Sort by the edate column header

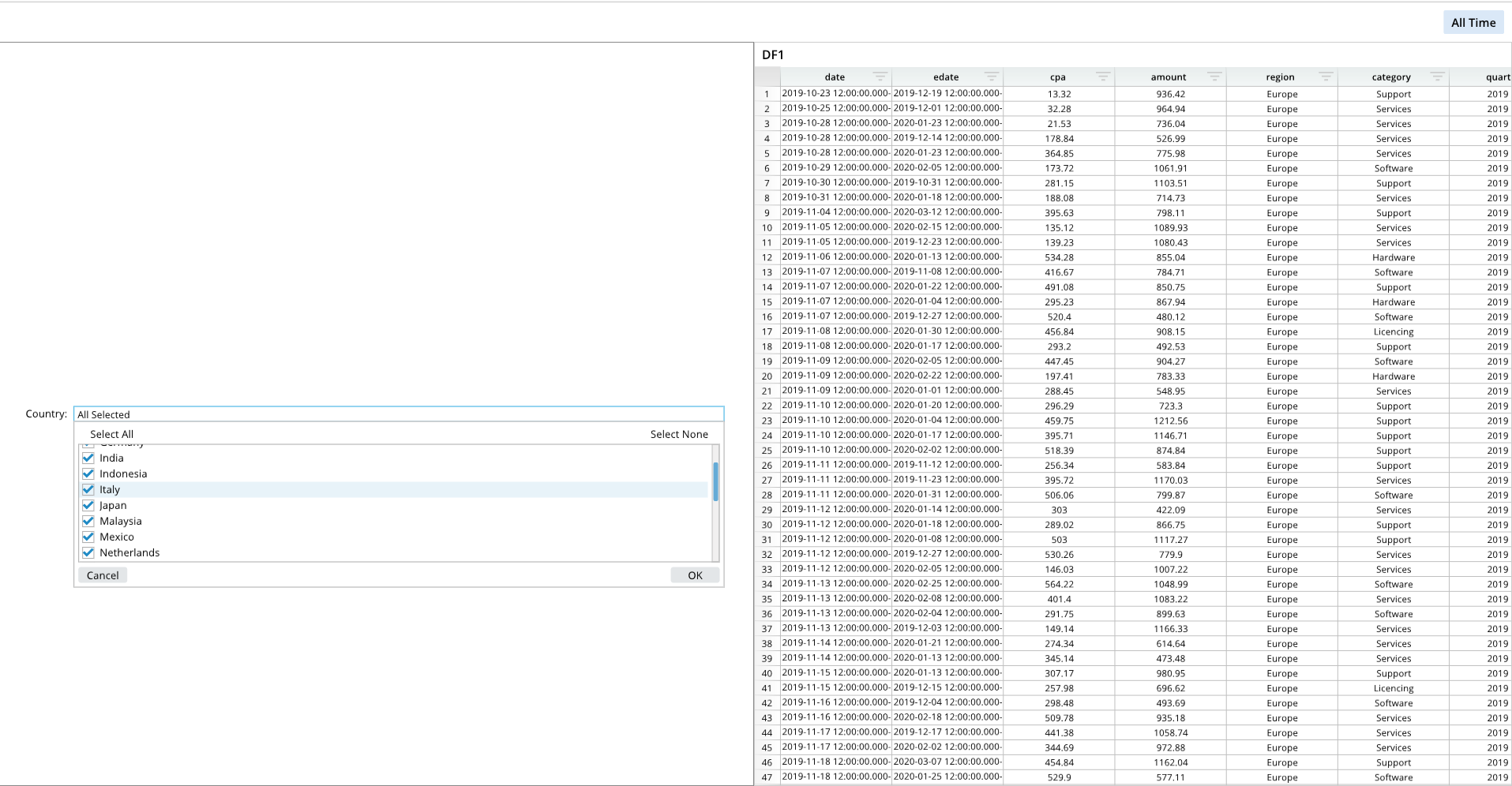(x=946, y=77)
